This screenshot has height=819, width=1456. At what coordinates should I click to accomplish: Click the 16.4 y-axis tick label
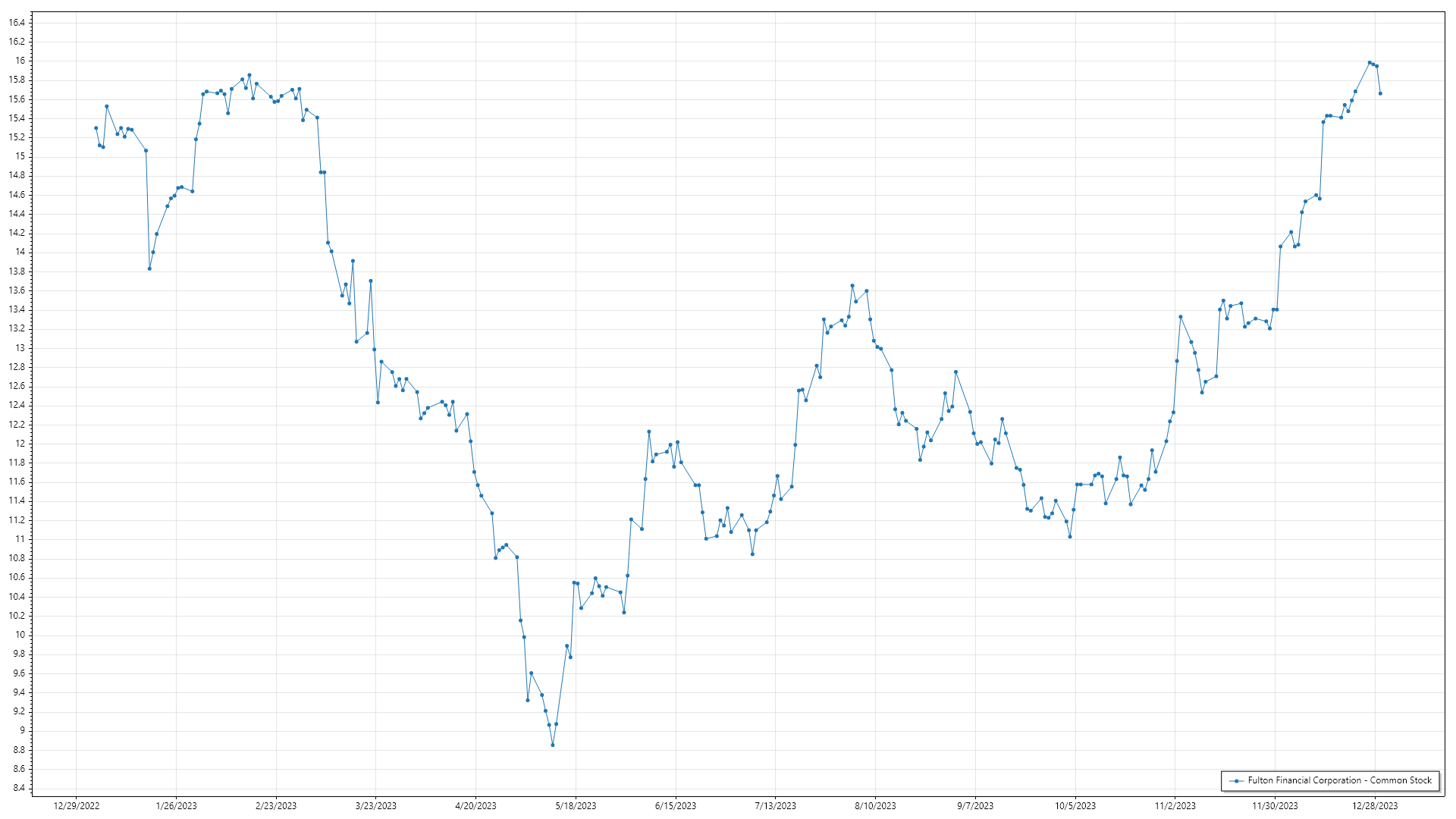pos(17,23)
